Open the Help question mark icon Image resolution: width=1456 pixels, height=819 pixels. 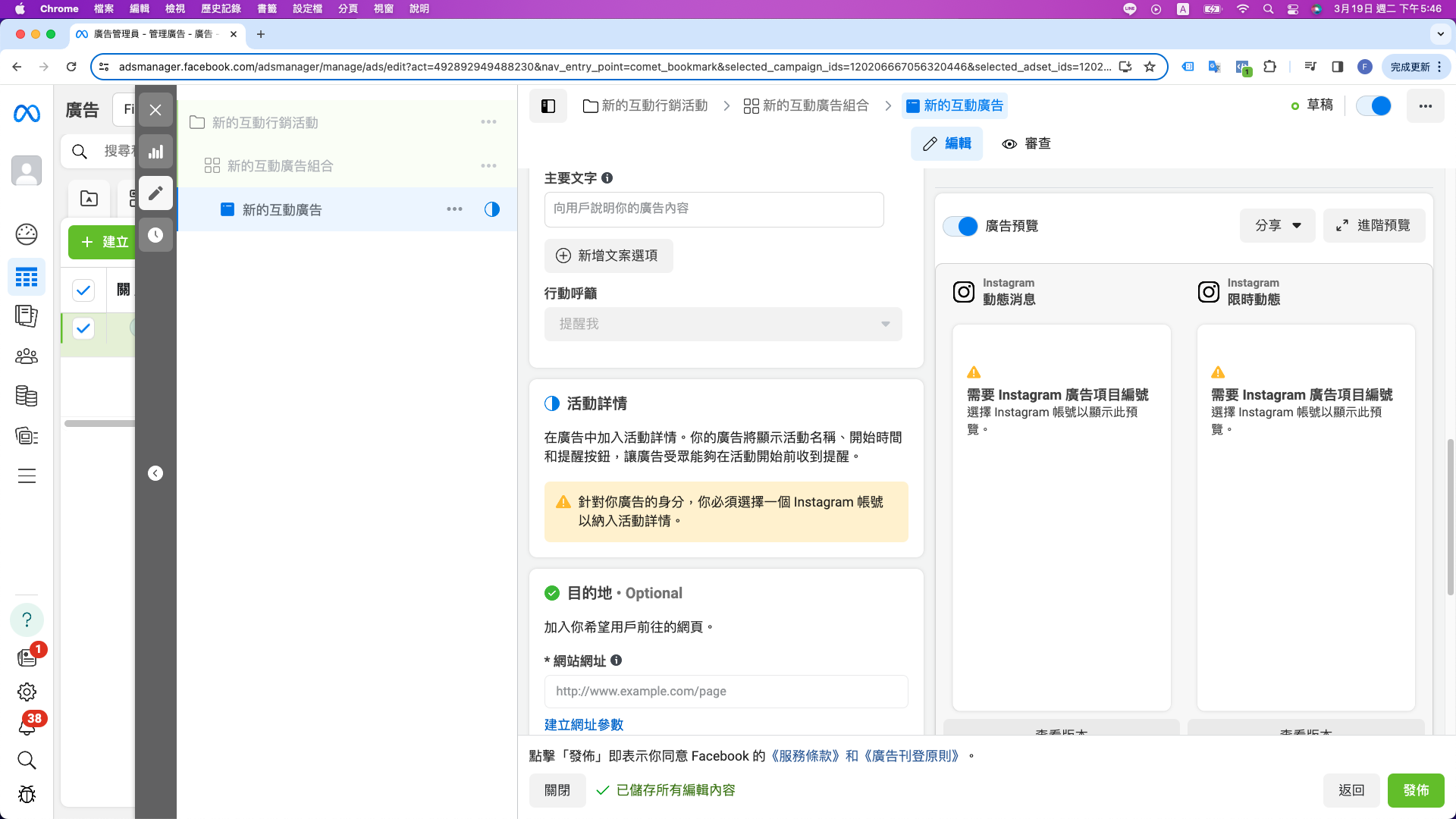pos(27,620)
